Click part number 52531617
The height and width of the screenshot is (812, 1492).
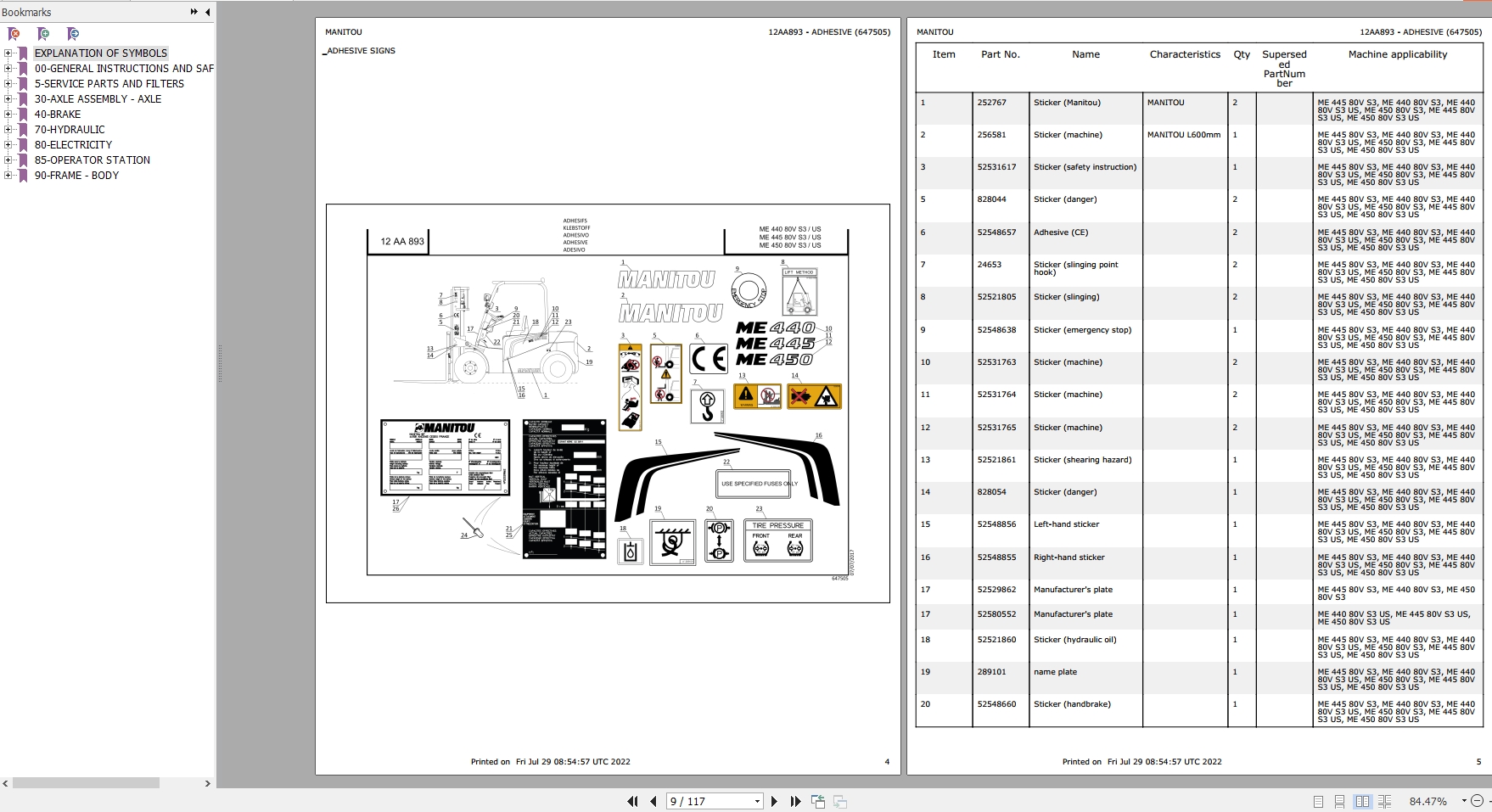(996, 167)
